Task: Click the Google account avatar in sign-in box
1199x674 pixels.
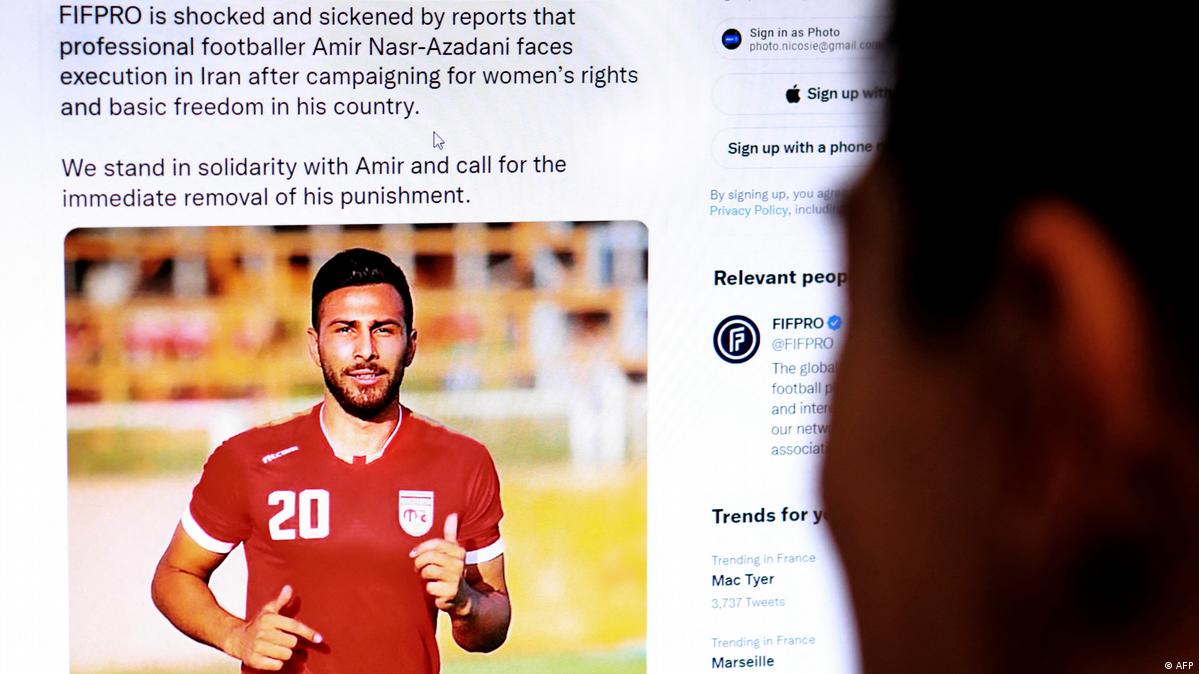Action: [732, 39]
